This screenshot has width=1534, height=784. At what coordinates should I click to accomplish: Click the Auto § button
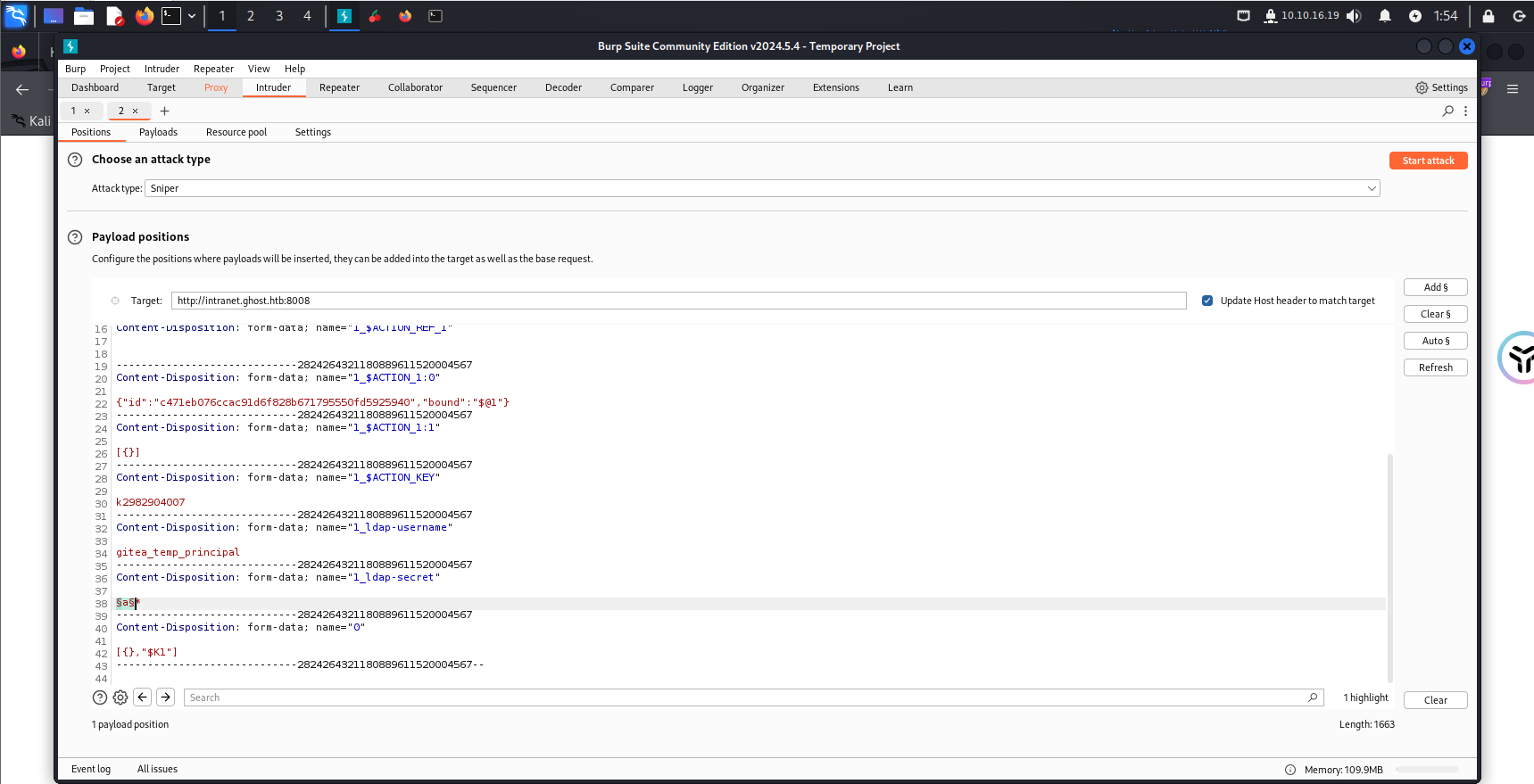tap(1435, 341)
